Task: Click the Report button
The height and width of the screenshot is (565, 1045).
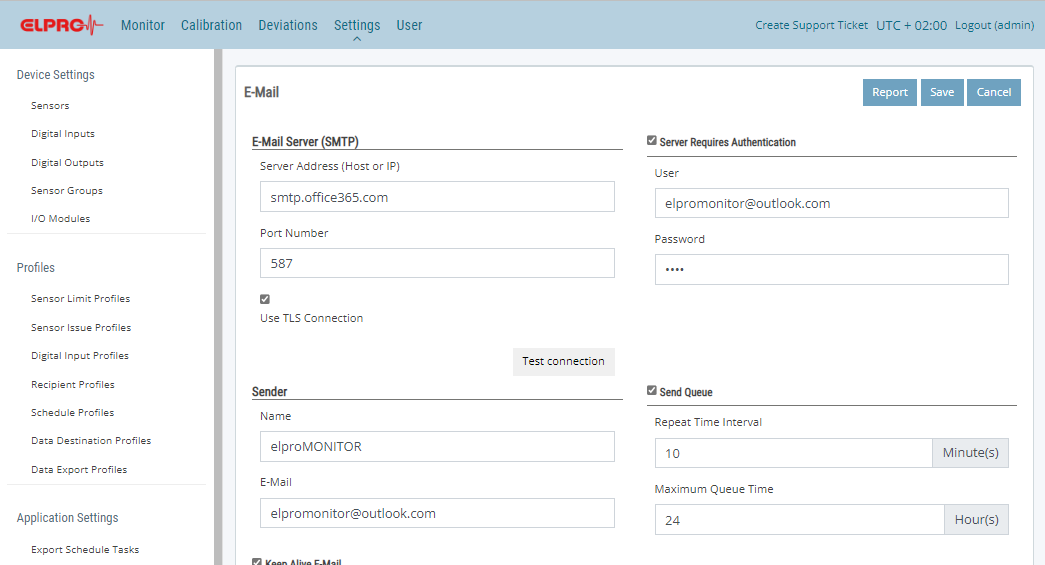Action: click(x=889, y=92)
